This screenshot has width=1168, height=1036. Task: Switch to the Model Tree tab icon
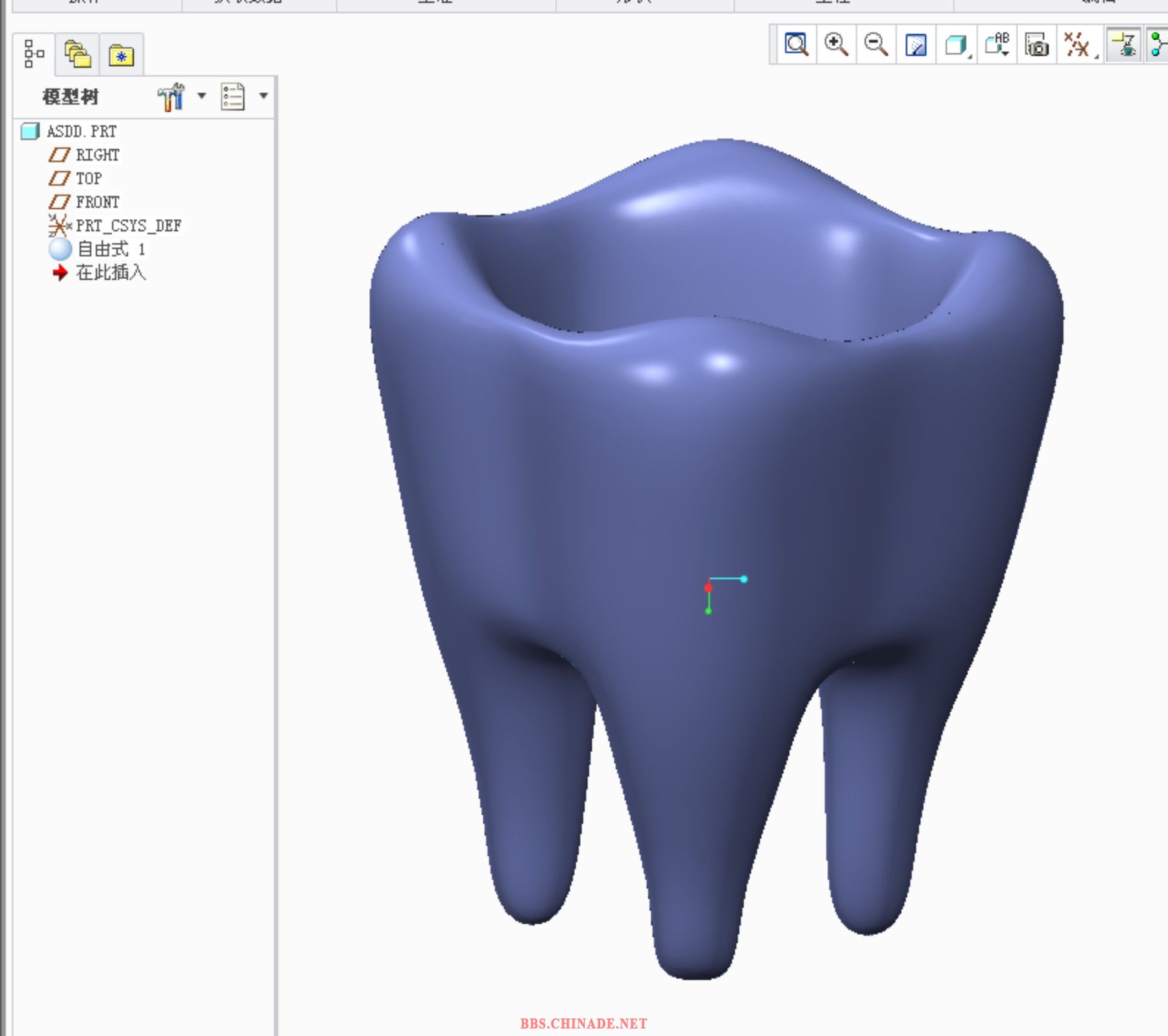(x=34, y=54)
